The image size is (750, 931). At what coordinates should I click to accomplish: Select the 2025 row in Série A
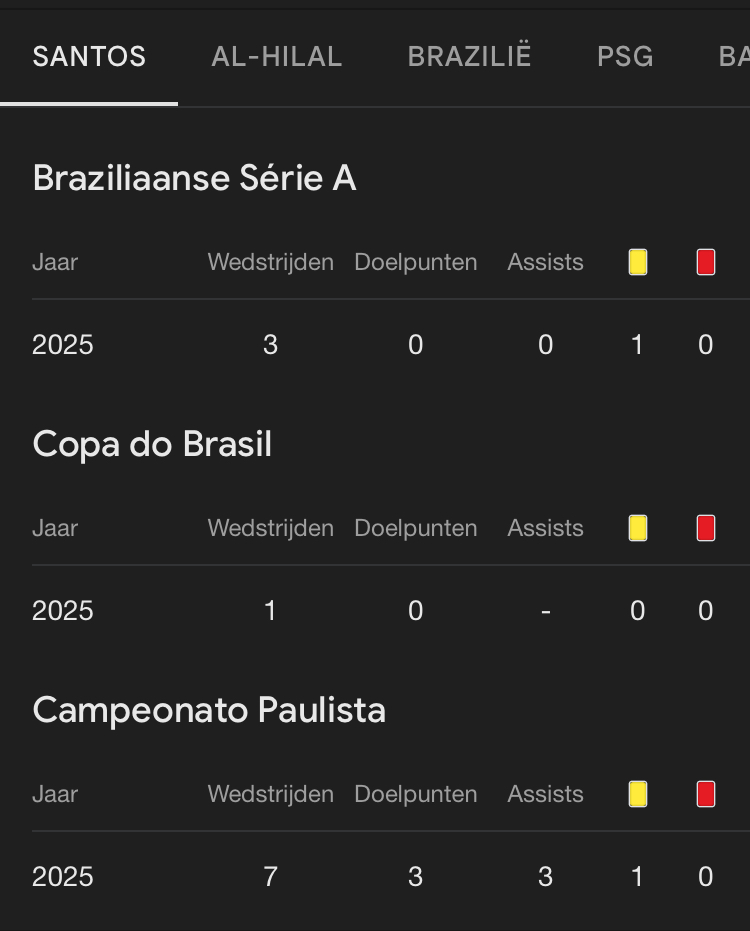tap(63, 345)
